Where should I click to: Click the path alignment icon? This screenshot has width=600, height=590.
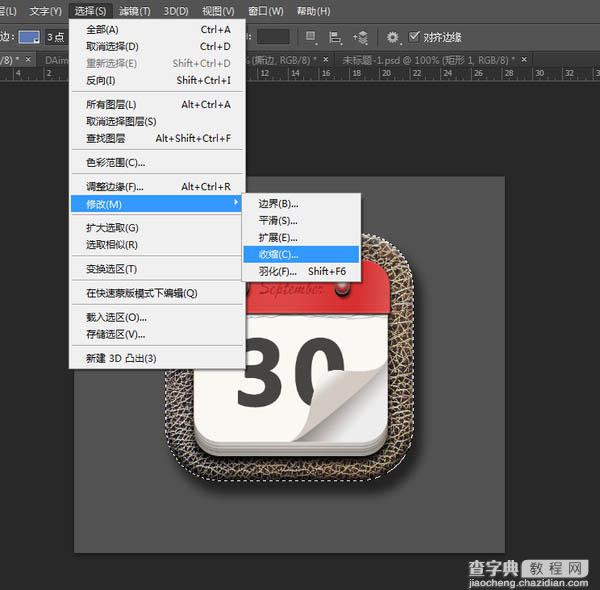(335, 37)
